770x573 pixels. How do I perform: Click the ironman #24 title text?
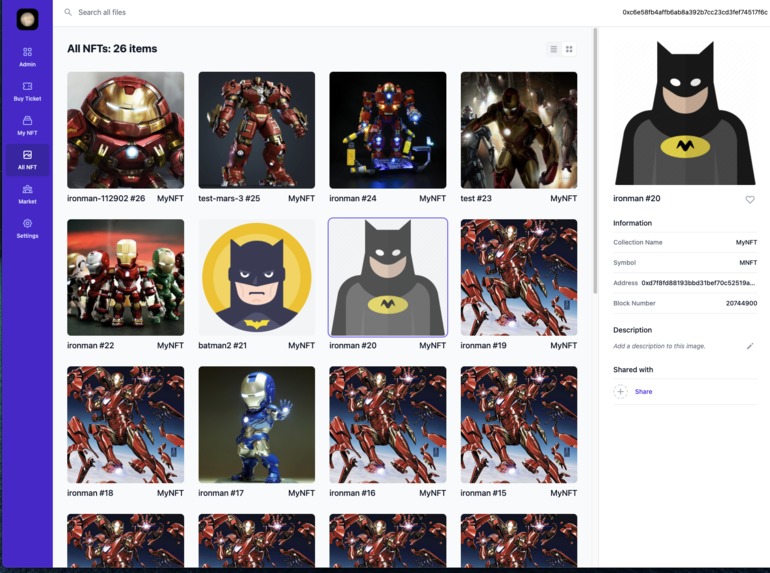353,198
